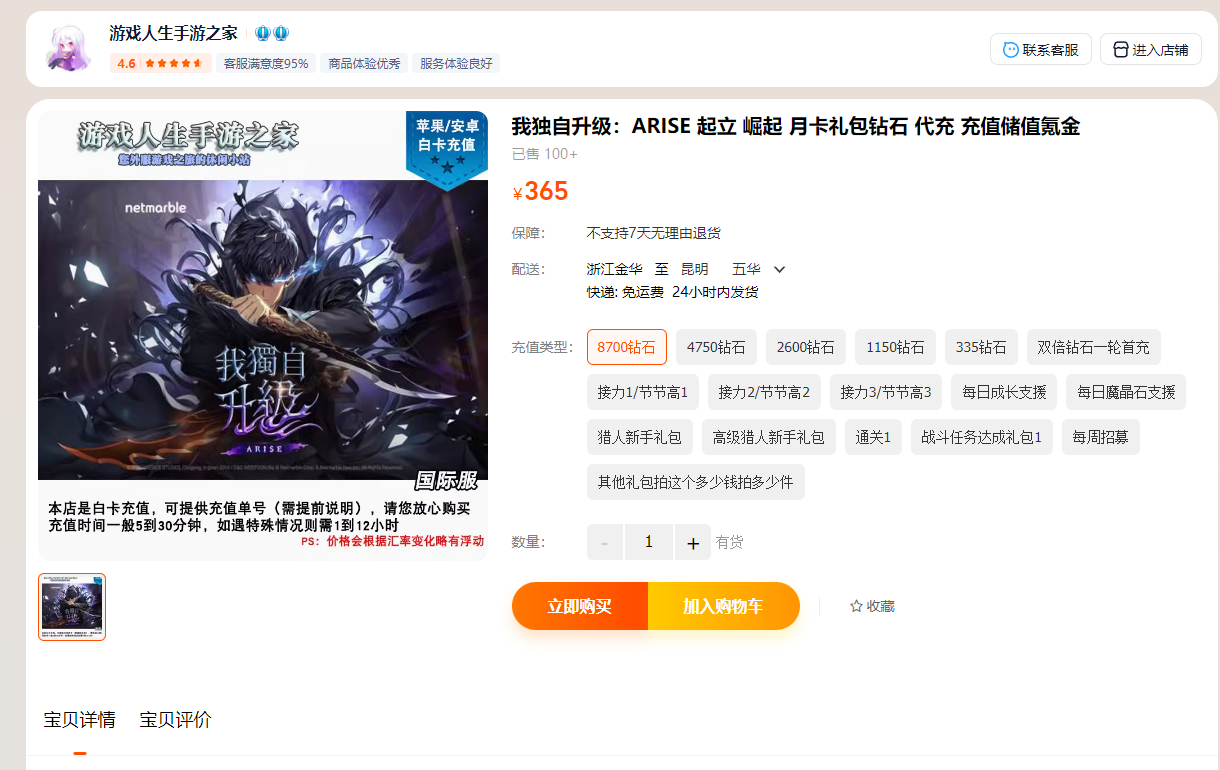Select 接力1/节节高1 option
This screenshot has height=770, width=1220.
tap(643, 392)
